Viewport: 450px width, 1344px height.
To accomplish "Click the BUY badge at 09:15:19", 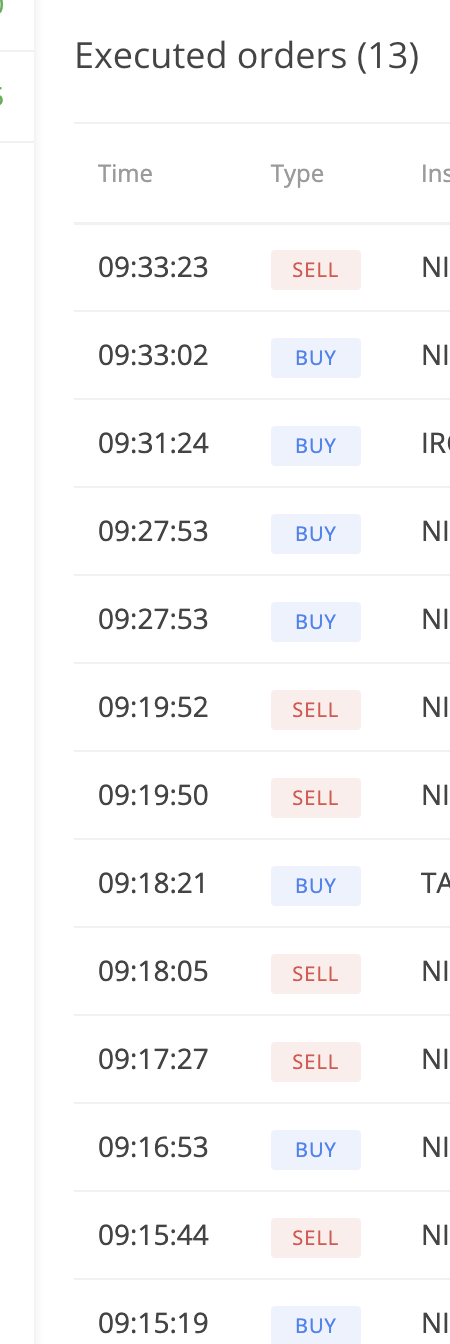I will coord(315,1326).
